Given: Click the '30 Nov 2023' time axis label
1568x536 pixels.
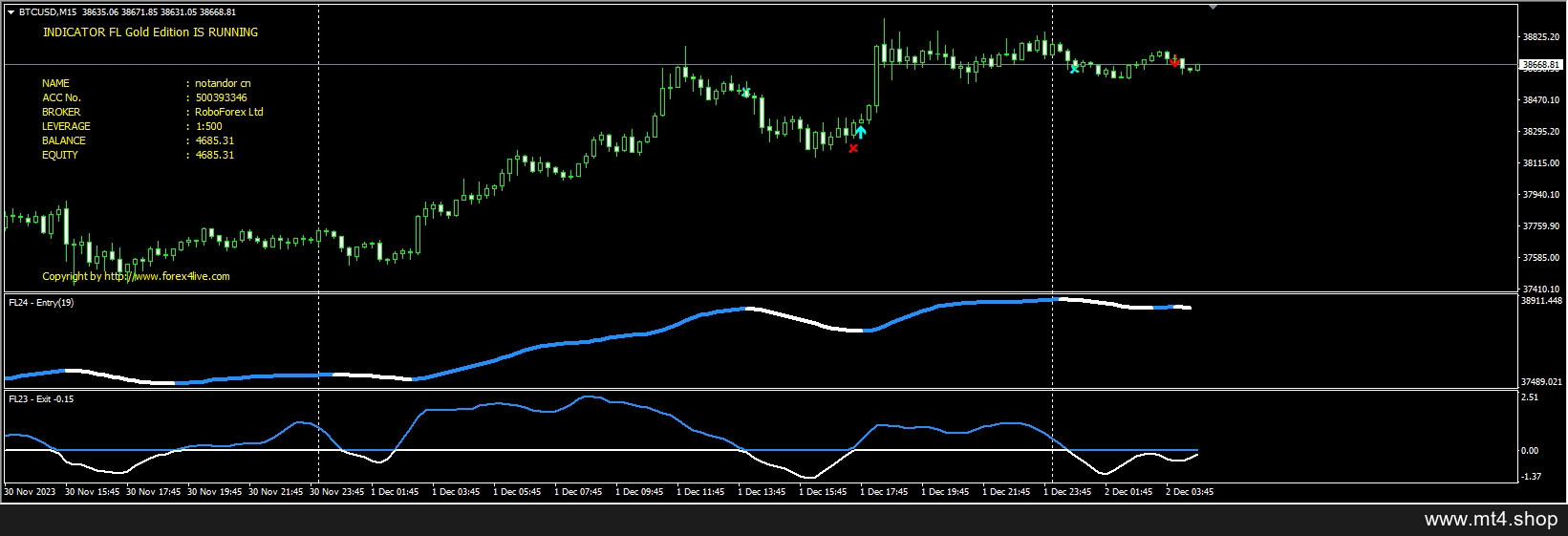Looking at the screenshot, I should (x=30, y=492).
